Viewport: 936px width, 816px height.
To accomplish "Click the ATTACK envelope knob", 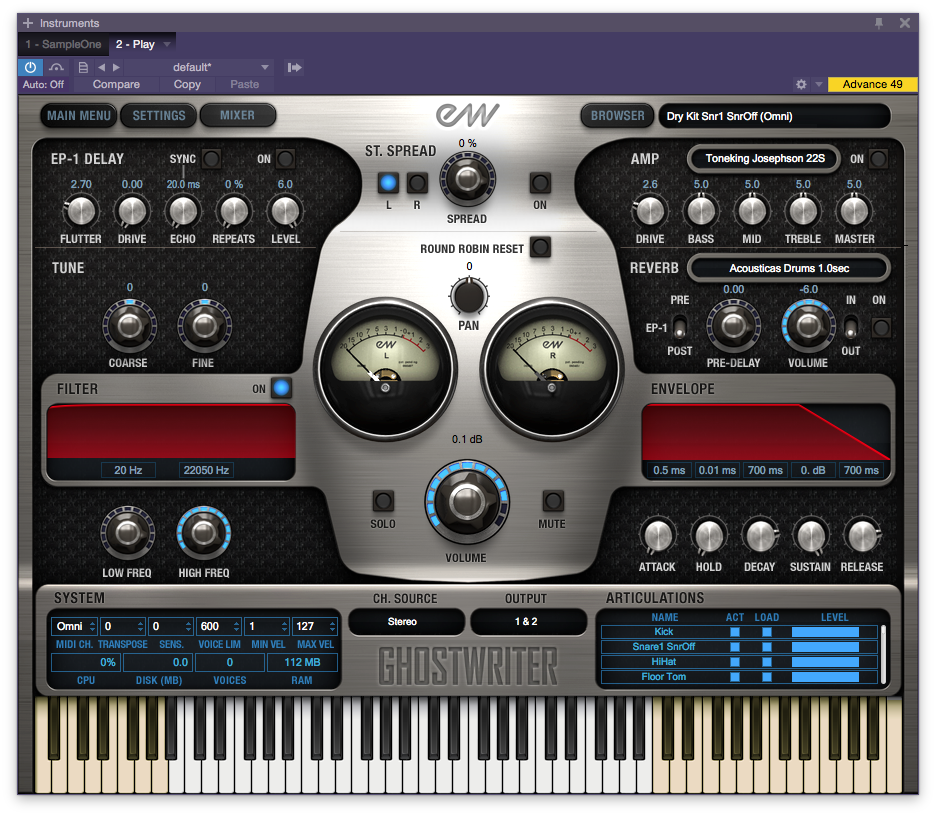I will [x=657, y=536].
